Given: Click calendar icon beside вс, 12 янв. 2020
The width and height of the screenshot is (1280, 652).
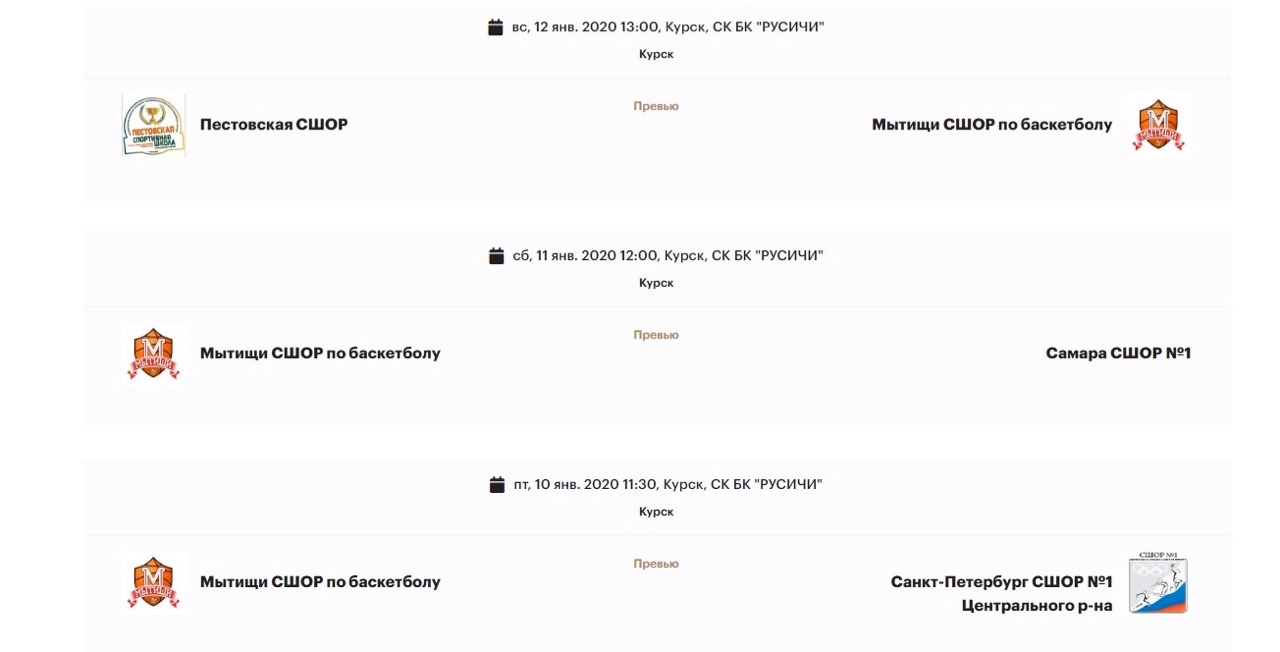Looking at the screenshot, I should coord(496,27).
